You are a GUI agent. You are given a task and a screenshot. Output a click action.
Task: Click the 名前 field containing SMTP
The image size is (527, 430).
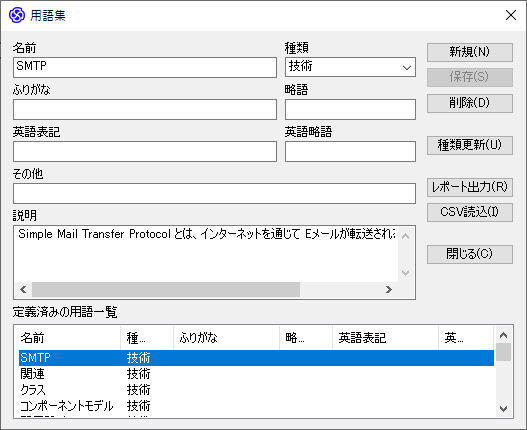[x=145, y=67]
